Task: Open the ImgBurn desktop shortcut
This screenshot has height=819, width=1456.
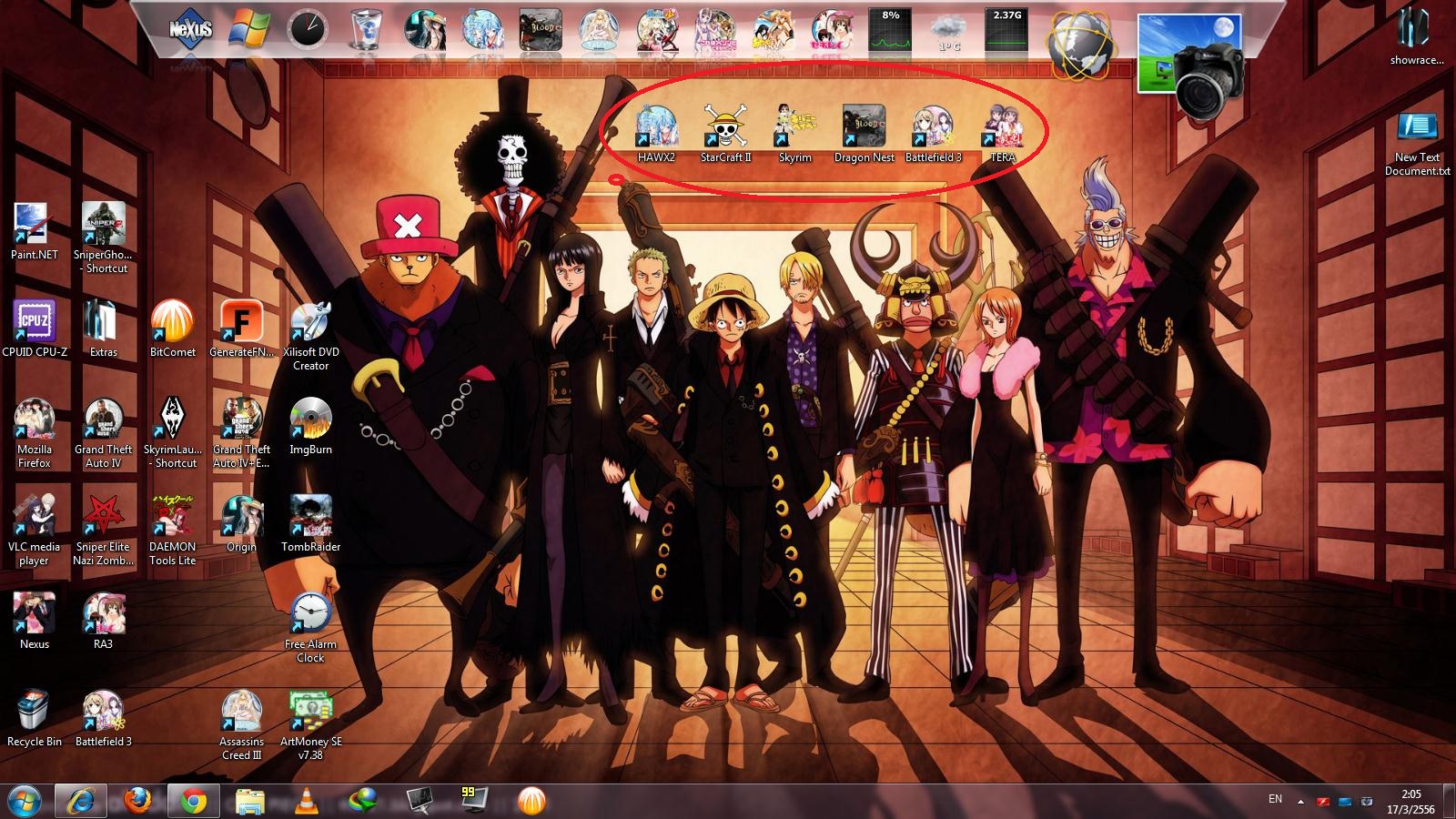Action: click(x=310, y=426)
